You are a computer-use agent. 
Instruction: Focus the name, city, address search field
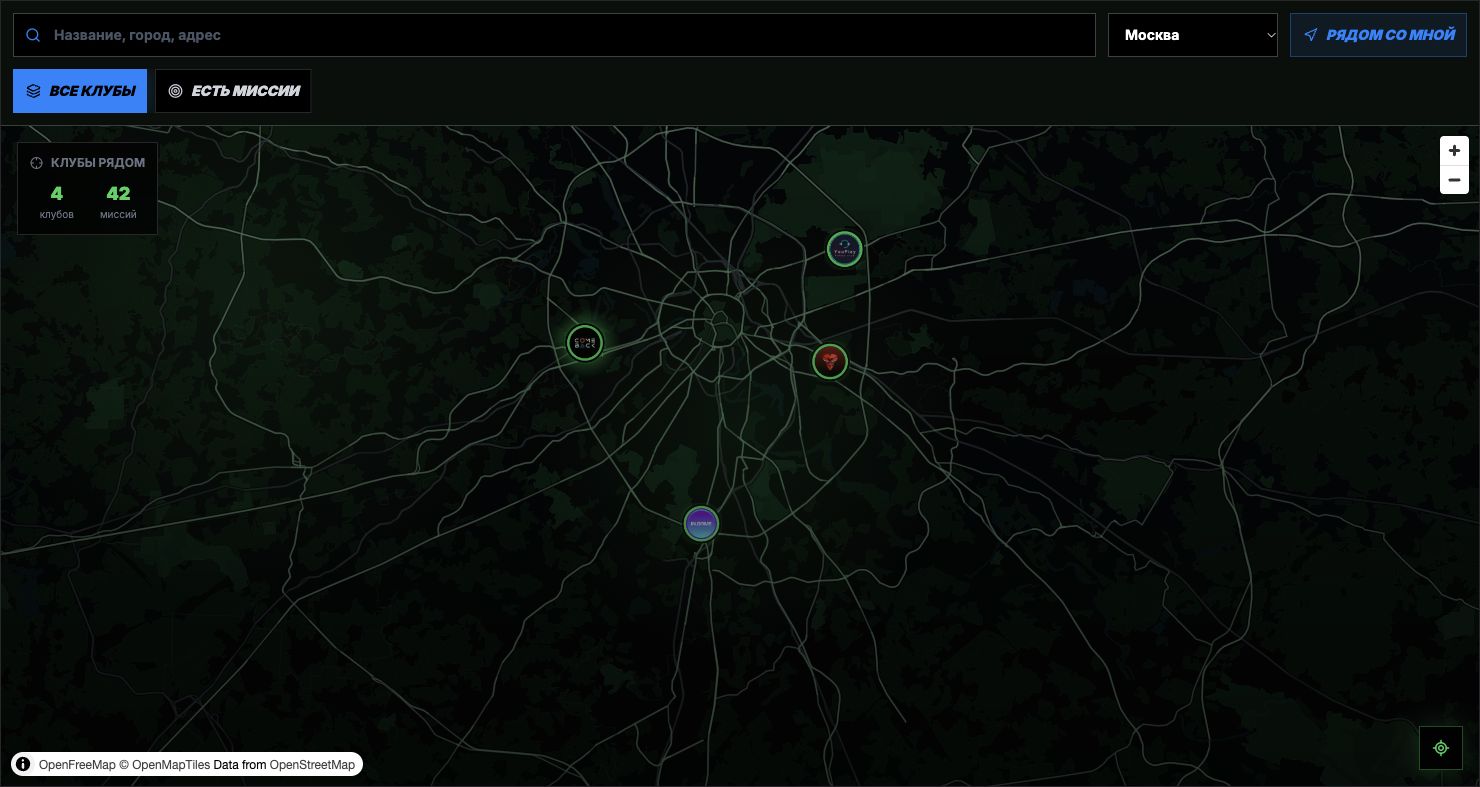point(554,35)
